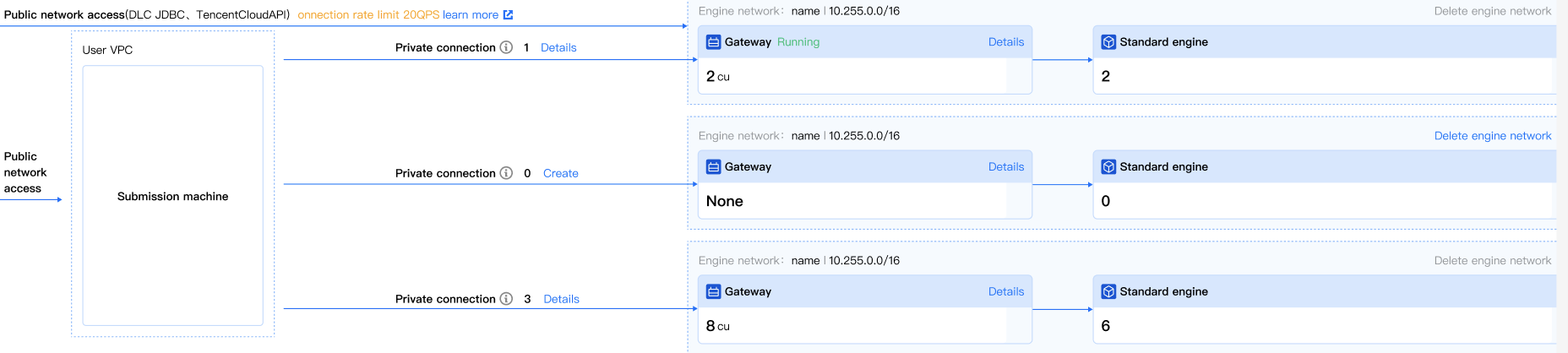Click info icon for Private connection with 1 connection
Image resolution: width=1568 pixels, height=353 pixels.
(506, 47)
